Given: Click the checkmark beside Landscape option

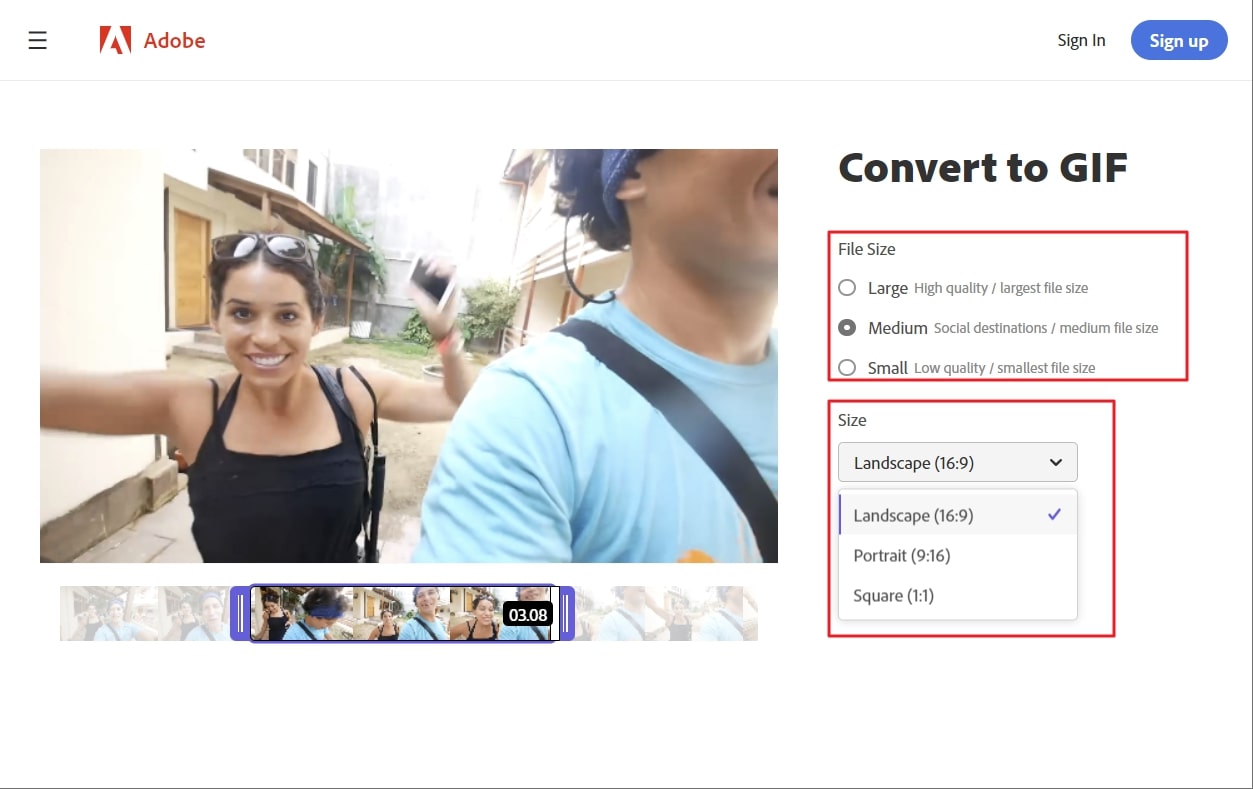Looking at the screenshot, I should coord(1054,515).
